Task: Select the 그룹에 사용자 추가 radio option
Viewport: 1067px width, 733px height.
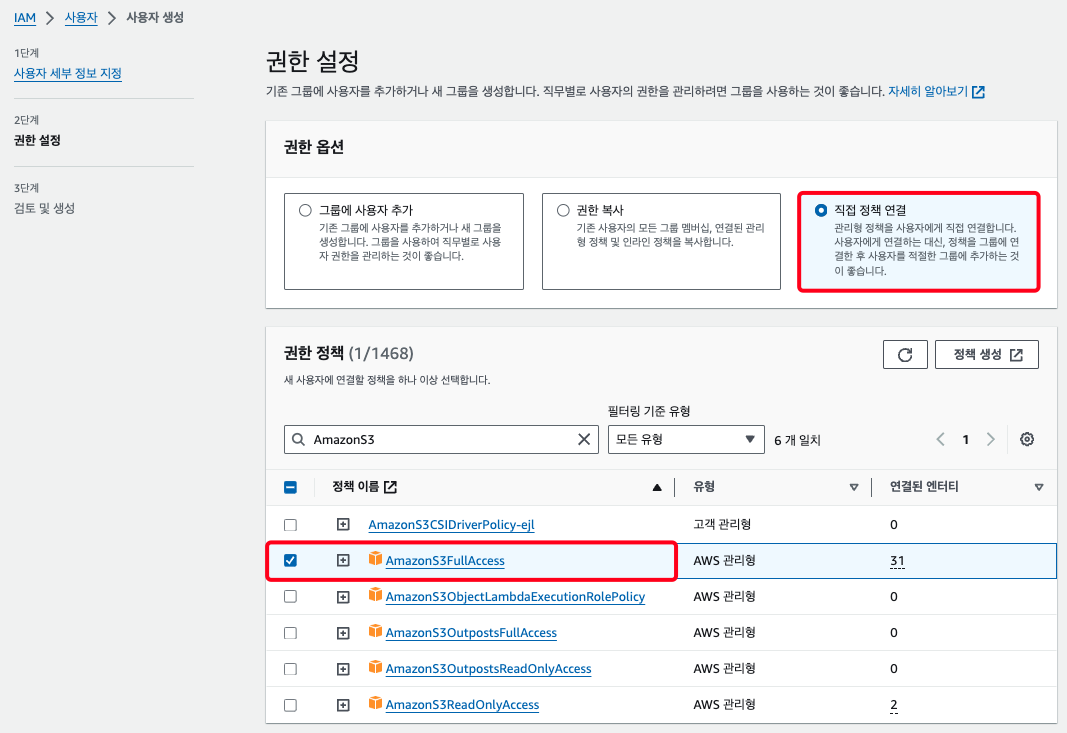Action: (x=305, y=211)
